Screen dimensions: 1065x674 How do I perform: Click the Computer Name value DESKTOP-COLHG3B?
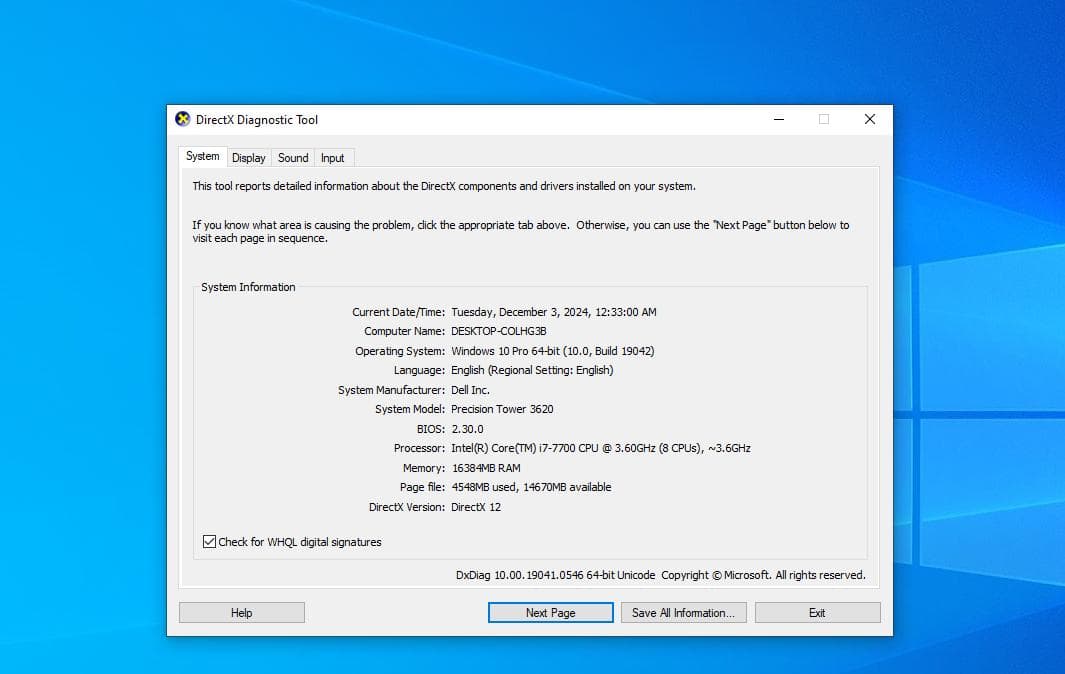(x=499, y=331)
